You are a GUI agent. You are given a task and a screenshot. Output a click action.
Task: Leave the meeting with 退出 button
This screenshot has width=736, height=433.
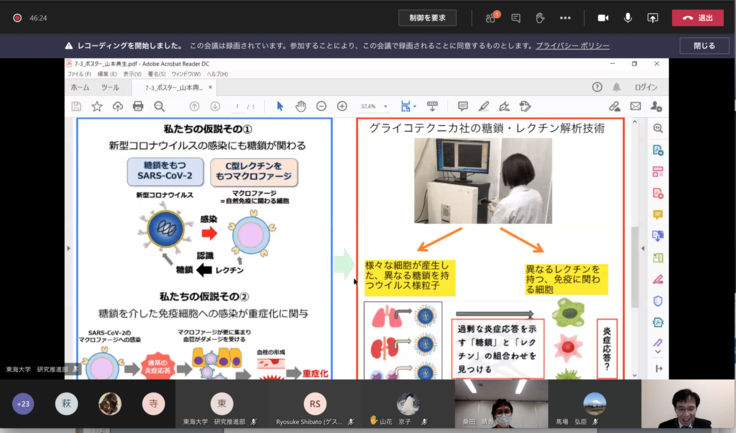tap(697, 18)
